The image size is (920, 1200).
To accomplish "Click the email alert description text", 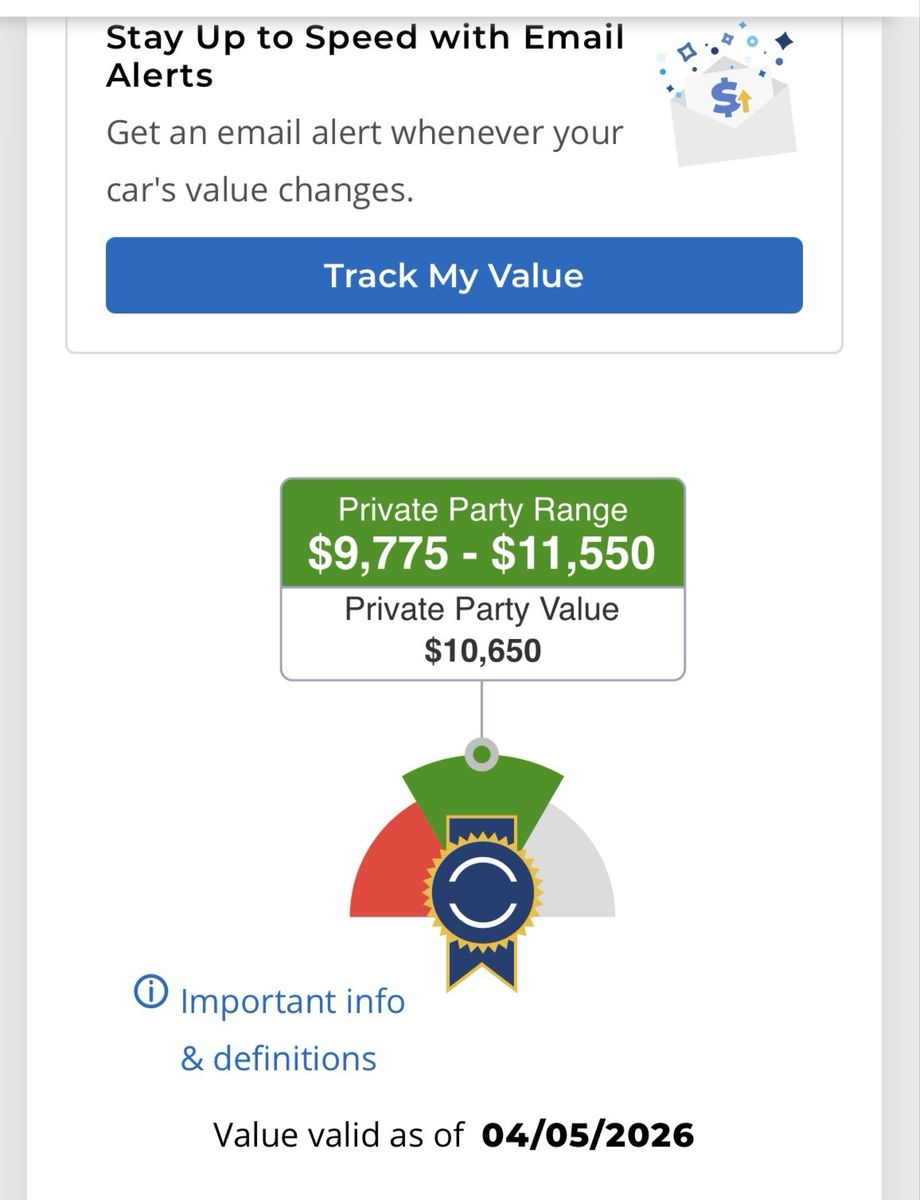I will (x=365, y=161).
